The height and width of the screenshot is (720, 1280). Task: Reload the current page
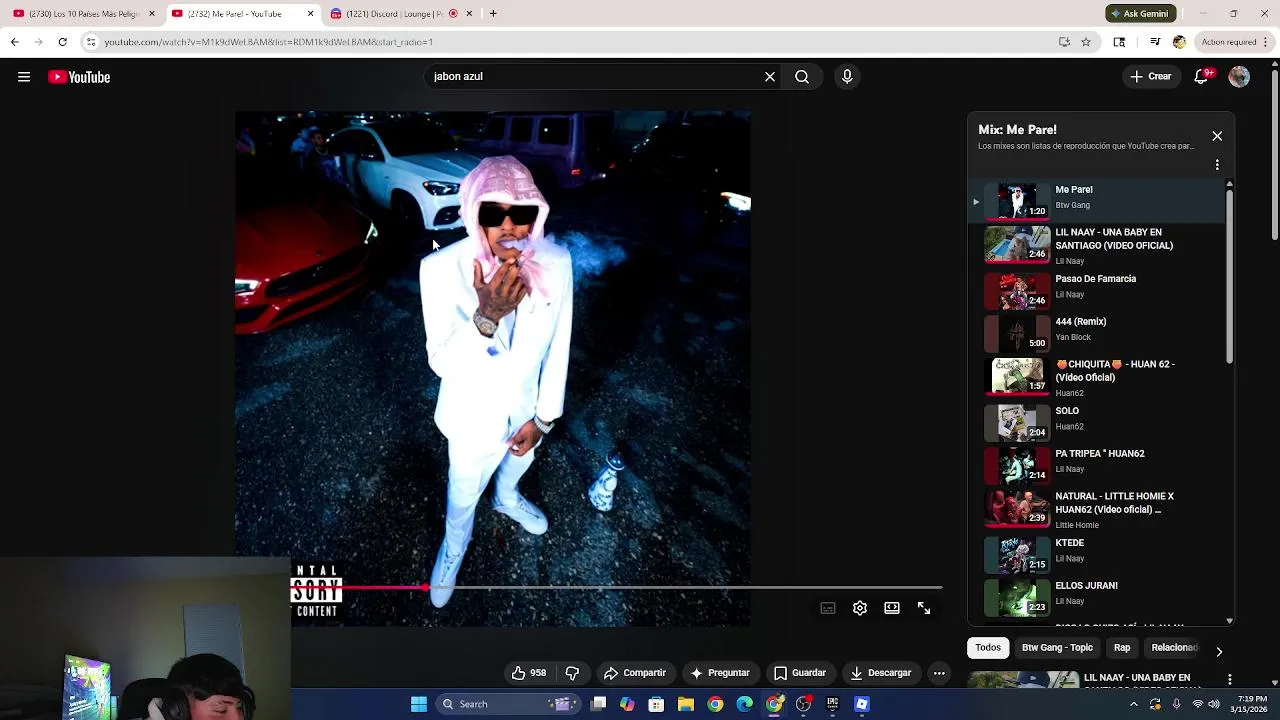(x=62, y=42)
